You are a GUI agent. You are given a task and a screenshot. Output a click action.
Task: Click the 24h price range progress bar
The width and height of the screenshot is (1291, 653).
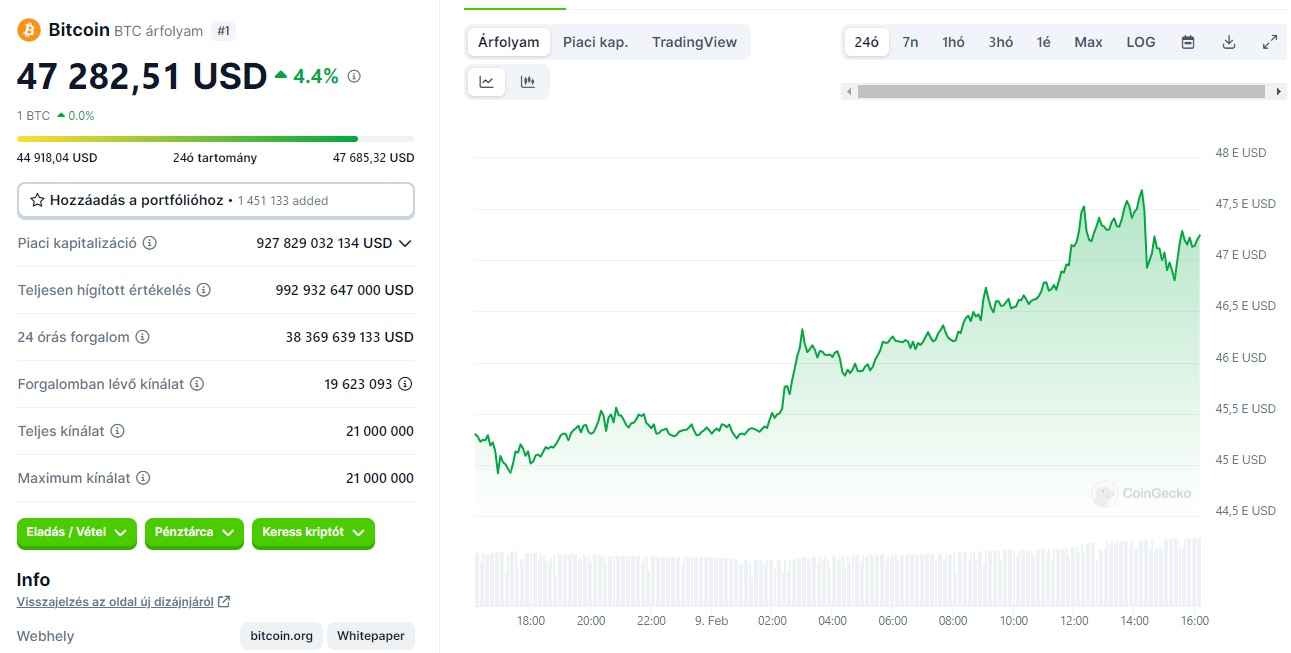coord(216,138)
